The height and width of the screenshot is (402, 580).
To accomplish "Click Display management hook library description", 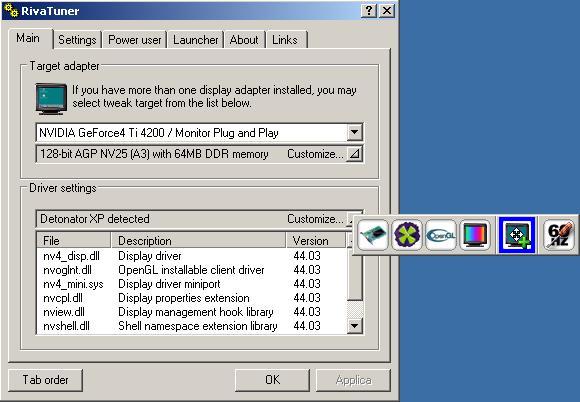I will pos(196,312).
